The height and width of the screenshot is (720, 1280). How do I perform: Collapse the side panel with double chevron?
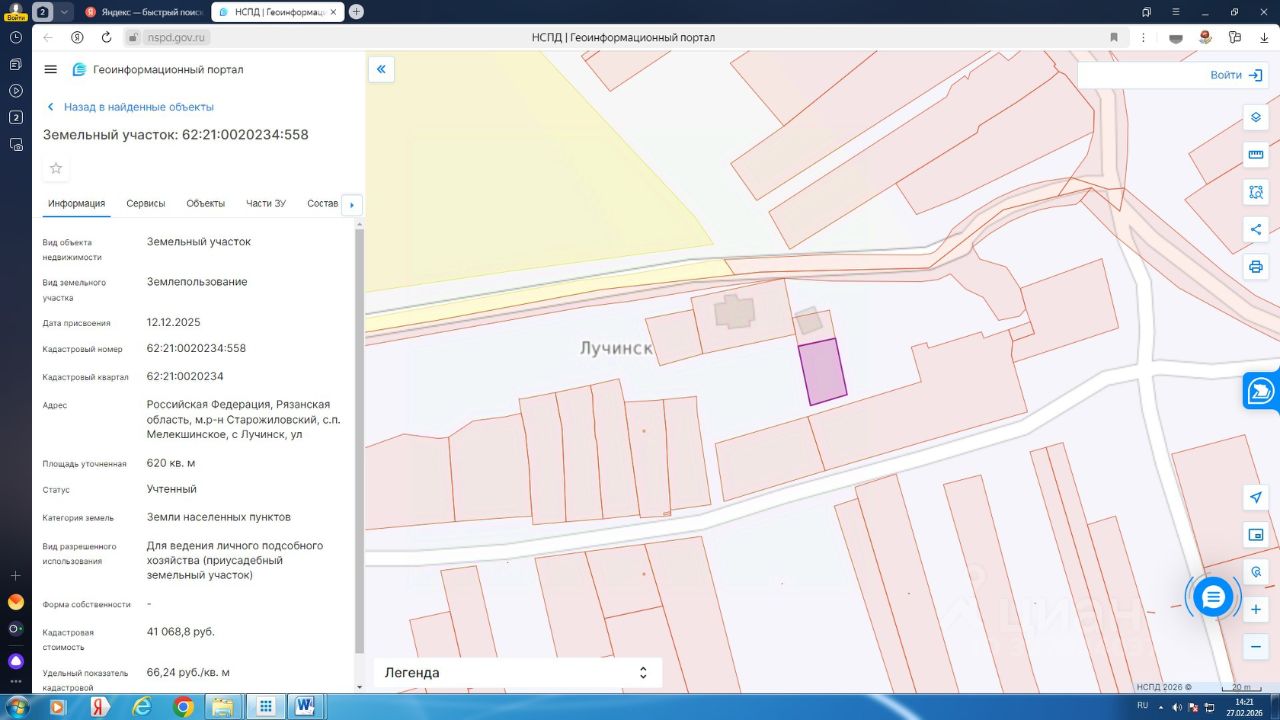point(381,69)
